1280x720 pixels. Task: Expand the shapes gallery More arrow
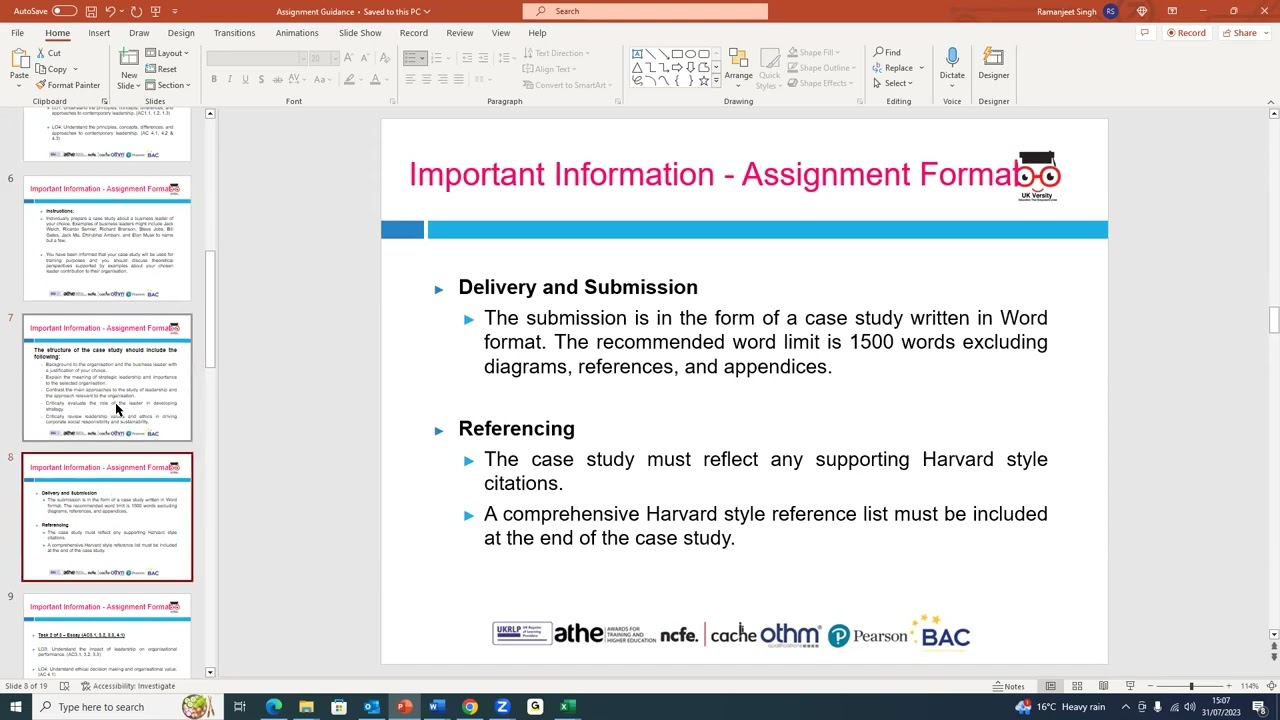point(715,82)
